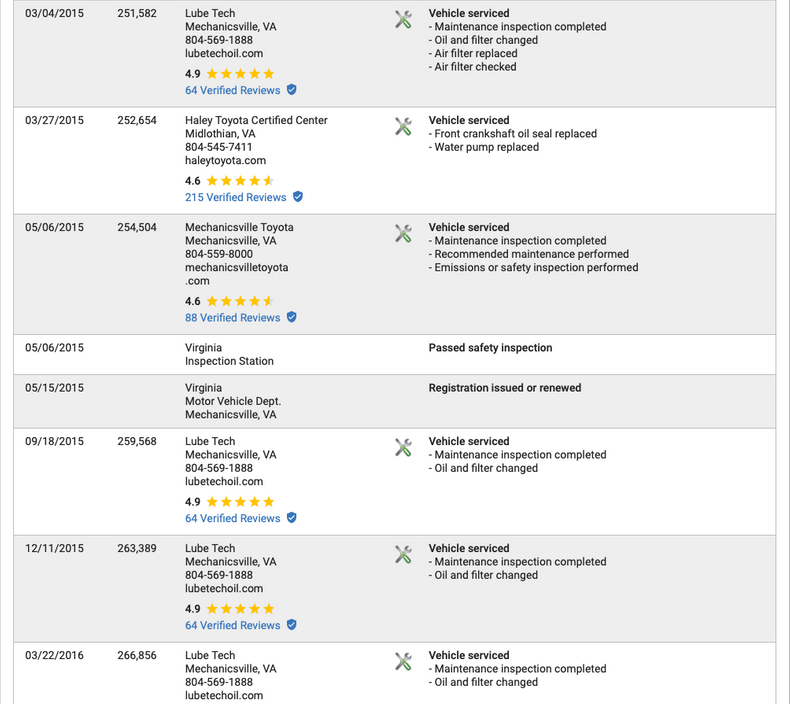Click the haleytoyota.com website text
790x704 pixels.
click(225, 160)
